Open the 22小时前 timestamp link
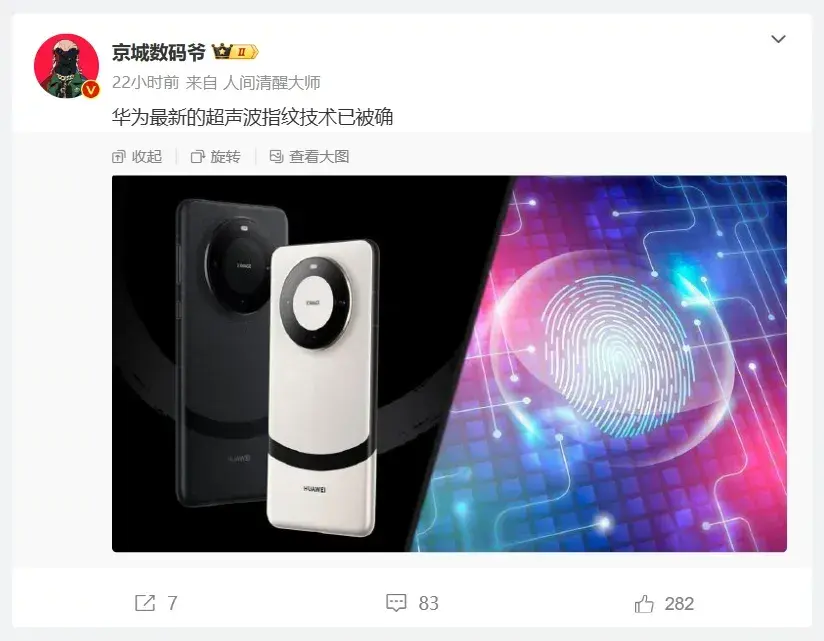 tap(145, 82)
